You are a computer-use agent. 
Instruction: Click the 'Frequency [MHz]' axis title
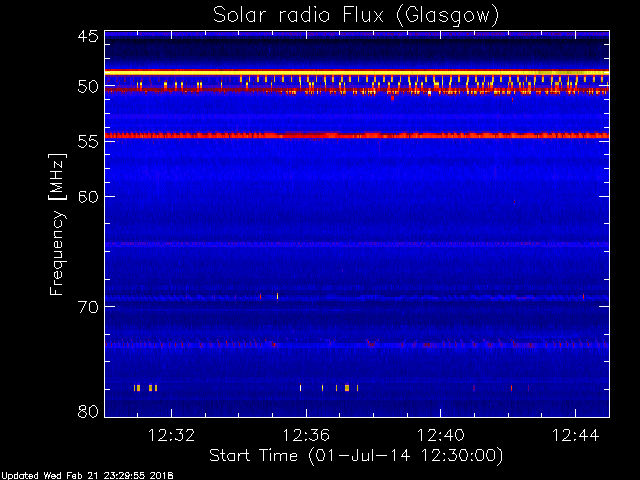coord(57,224)
